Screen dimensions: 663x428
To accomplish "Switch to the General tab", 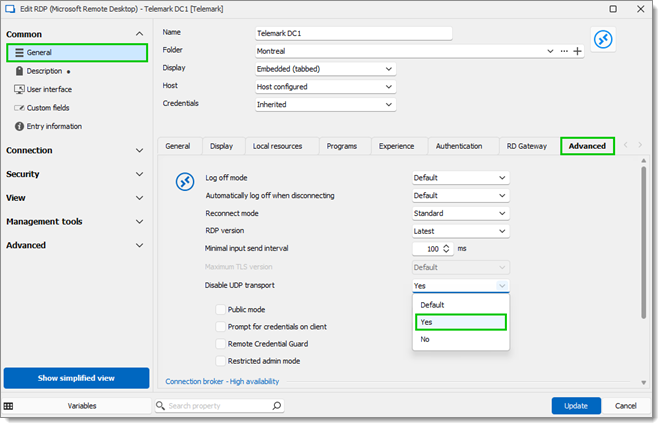I will click(178, 146).
